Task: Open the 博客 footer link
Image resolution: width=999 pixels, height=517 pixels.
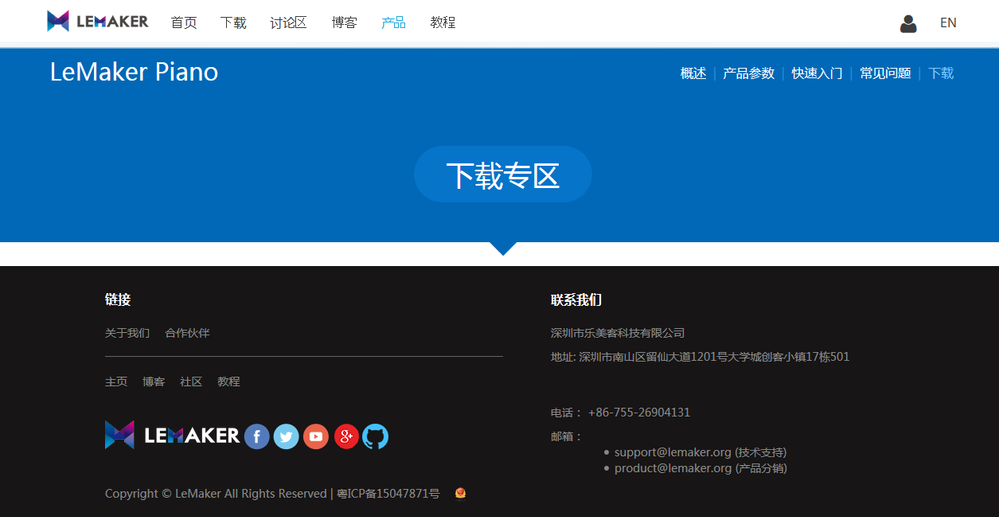Action: click(x=154, y=382)
